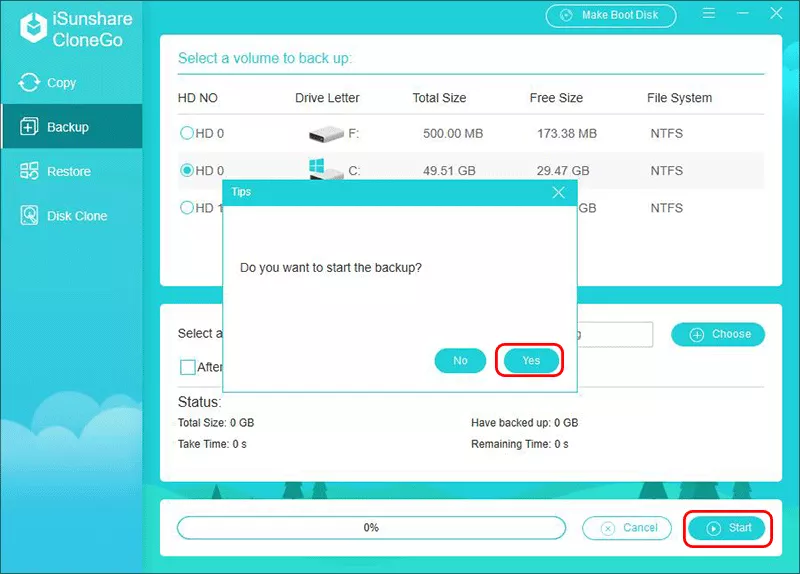Minimize the CloneGo window

coord(742,13)
